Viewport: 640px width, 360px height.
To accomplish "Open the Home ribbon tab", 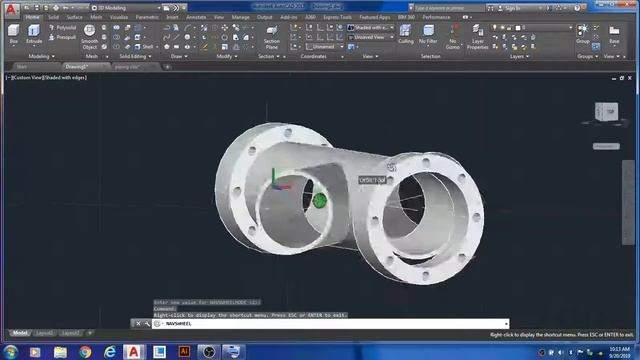I will coord(32,17).
